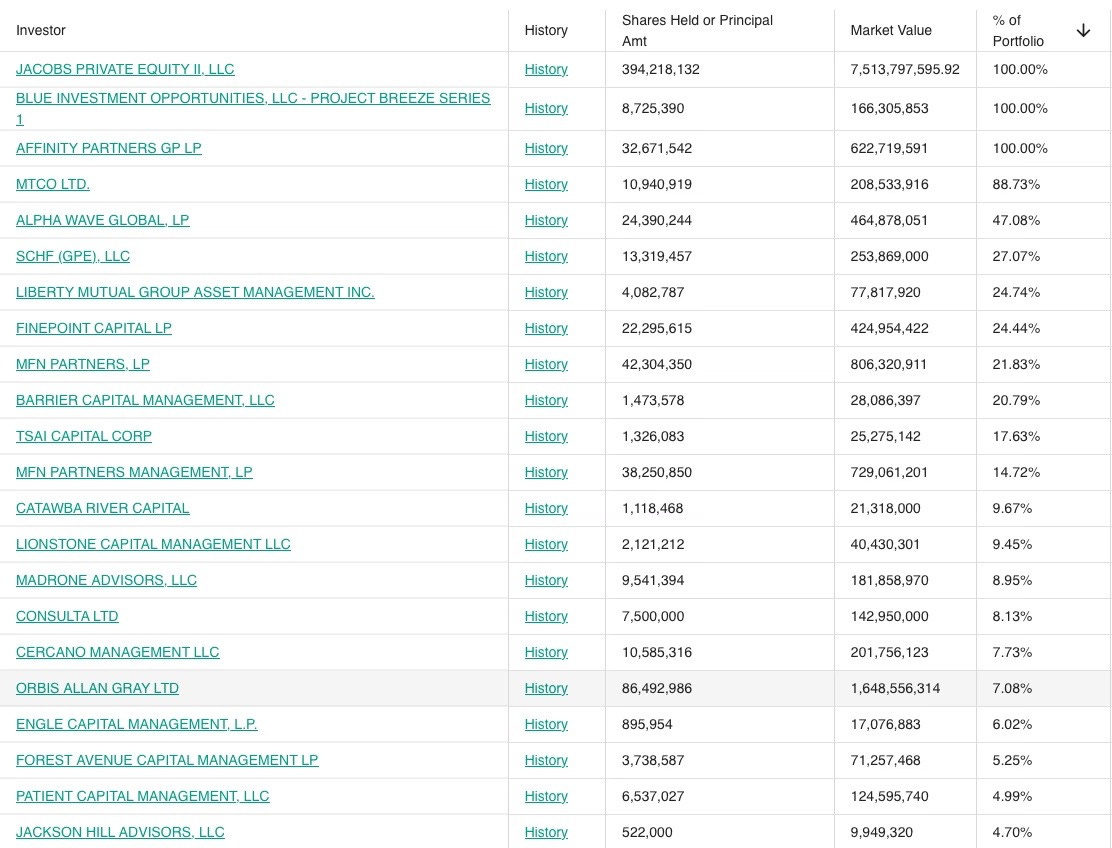Select shares value 7,500,000
The width and height of the screenshot is (1112, 848).
tap(653, 617)
